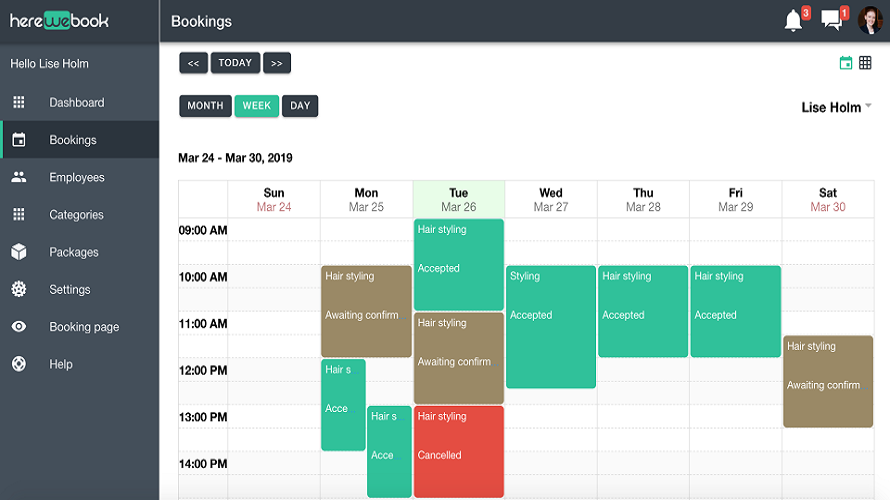Switch to DAY view
Viewport: 890px width, 500px height.
[300, 106]
